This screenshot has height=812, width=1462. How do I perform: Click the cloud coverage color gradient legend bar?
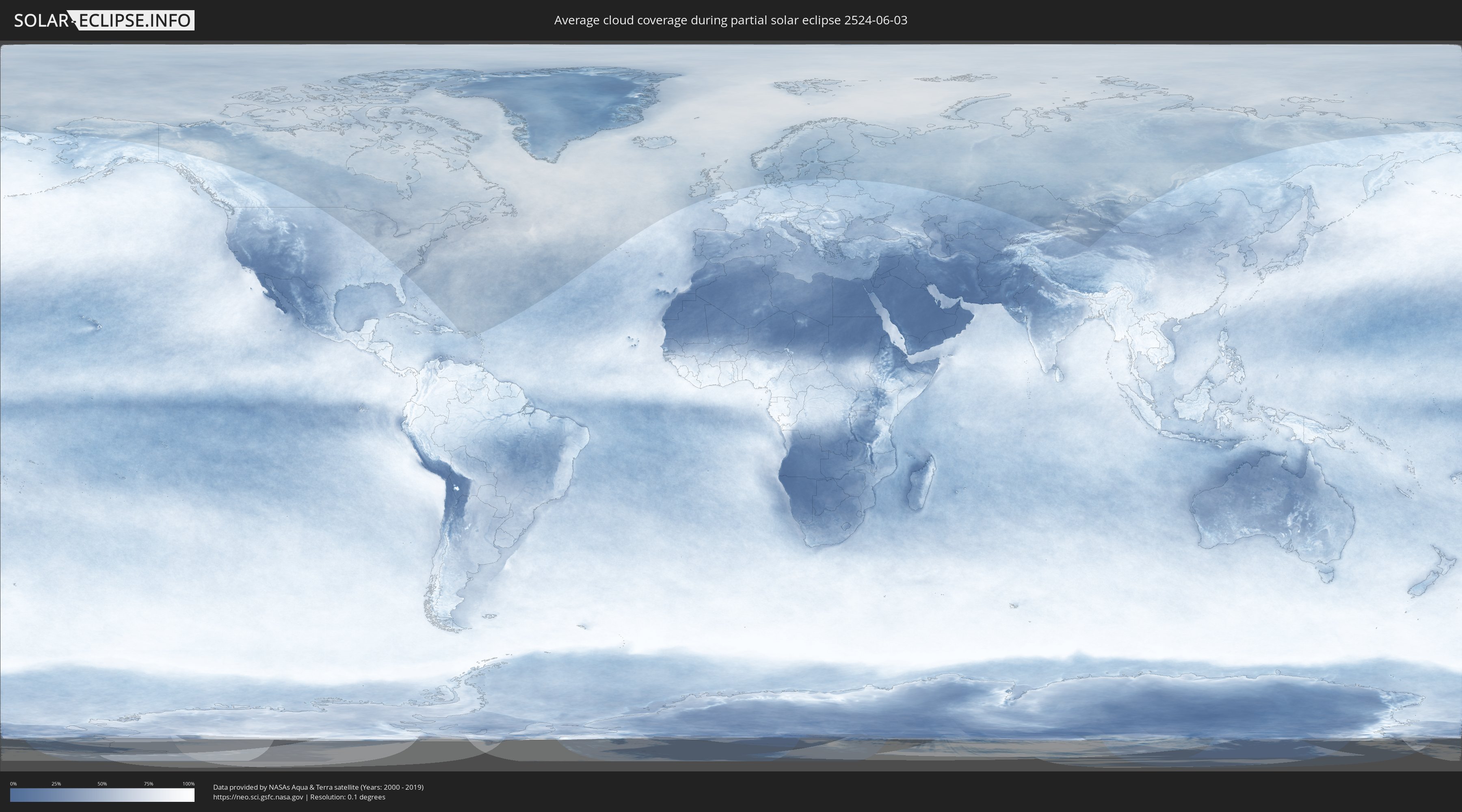coord(102,795)
